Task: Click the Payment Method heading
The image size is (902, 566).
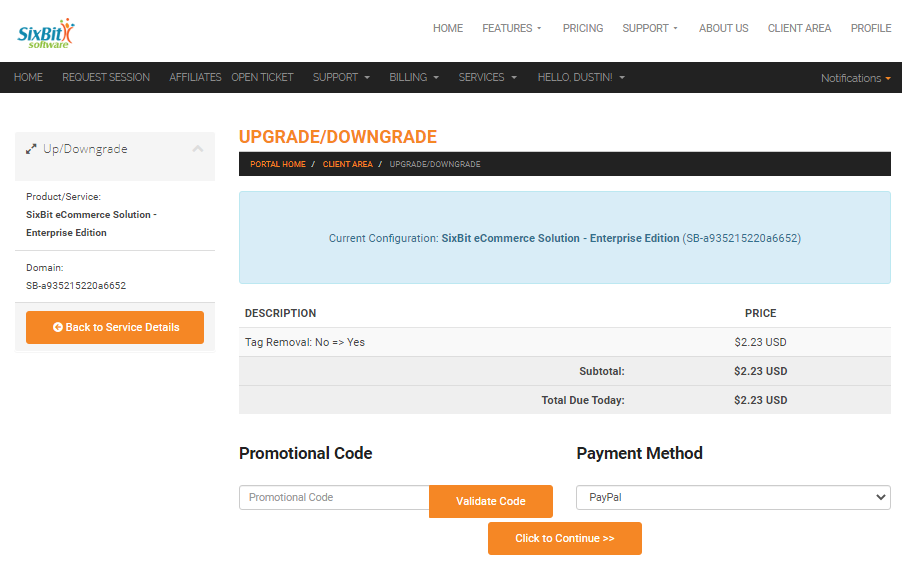Action: (640, 453)
